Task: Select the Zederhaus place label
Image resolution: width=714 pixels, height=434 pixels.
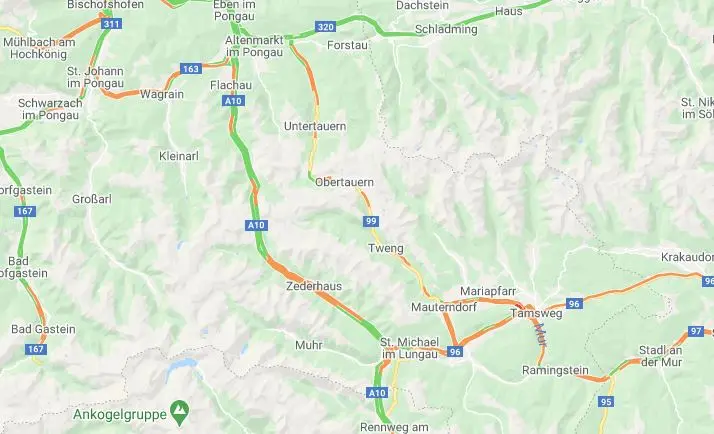Action: tap(314, 286)
